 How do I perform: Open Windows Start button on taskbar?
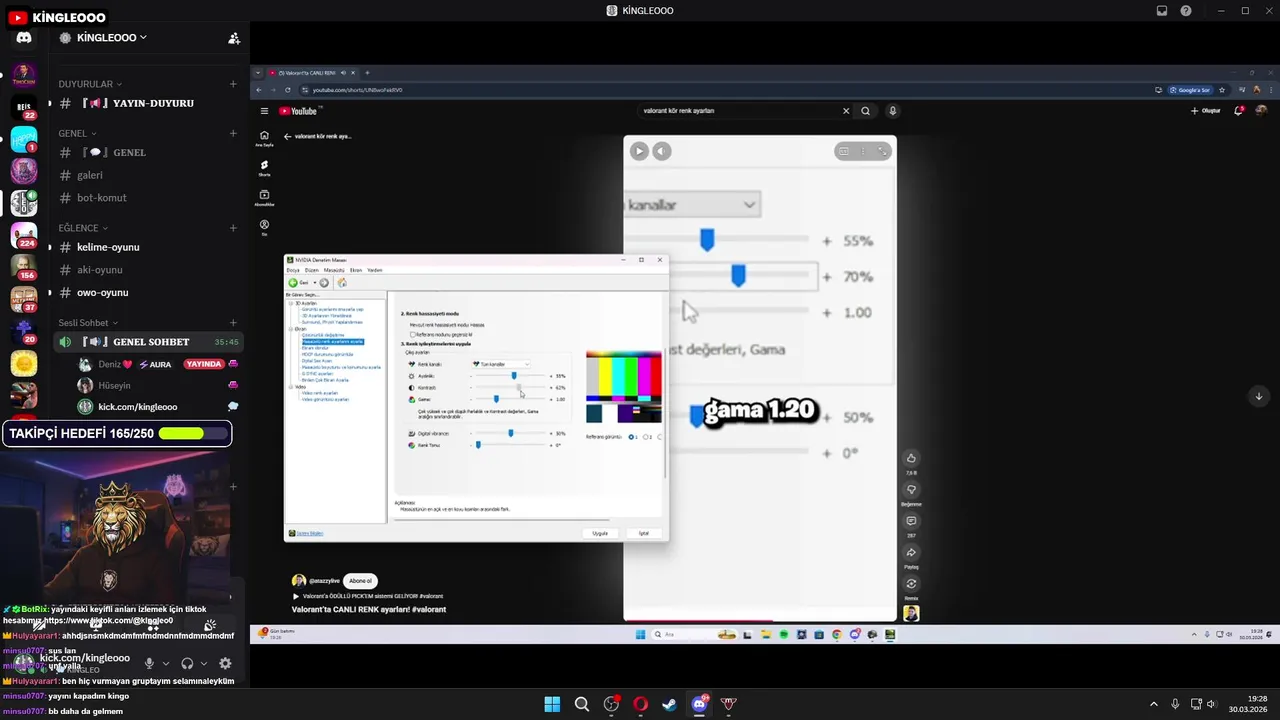[552, 704]
